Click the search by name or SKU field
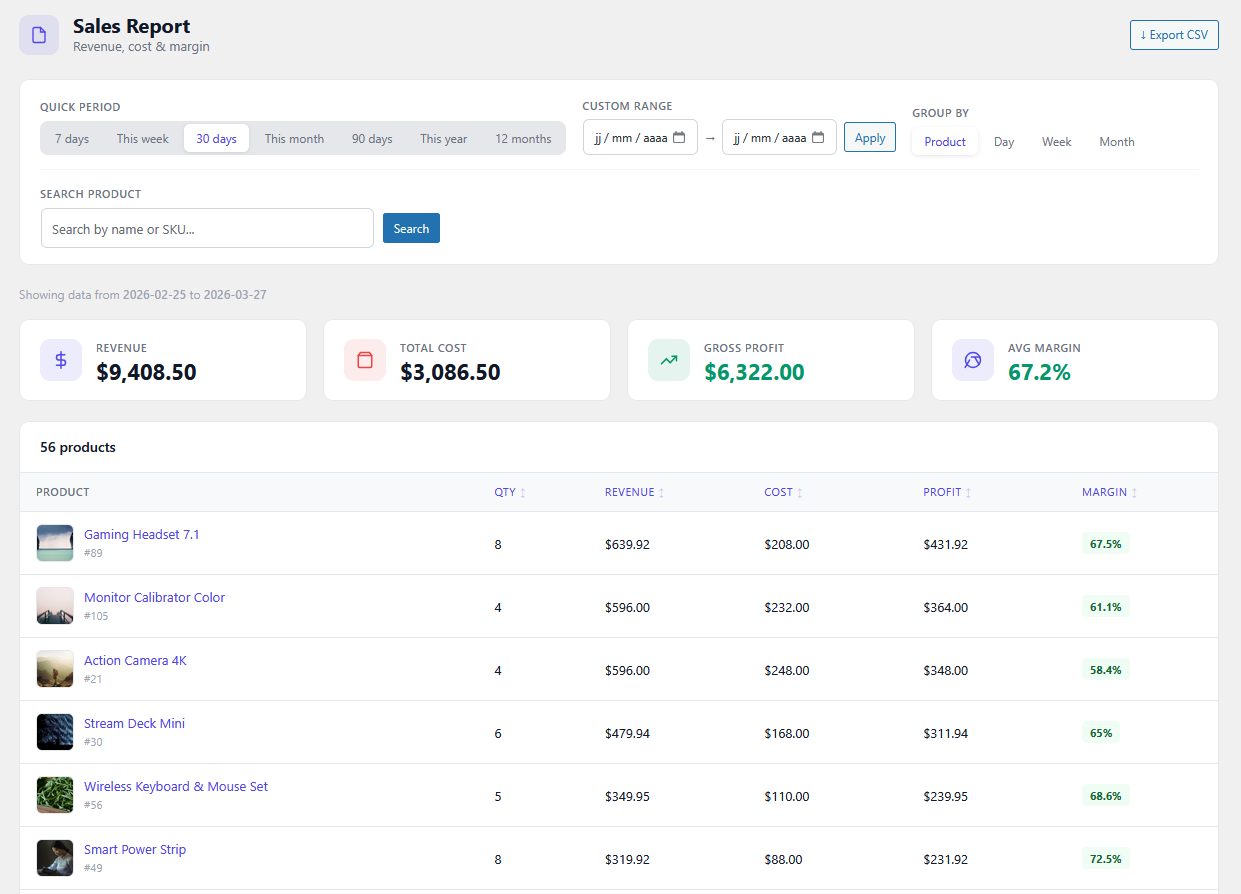Screen dimensions: 1241x894 [207, 228]
